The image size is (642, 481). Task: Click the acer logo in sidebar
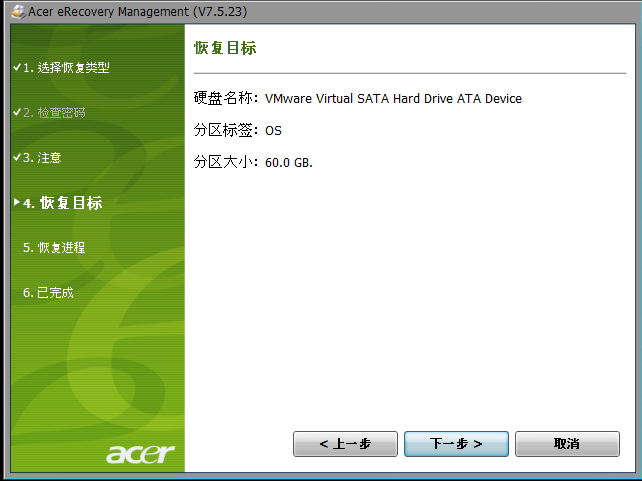[140, 454]
